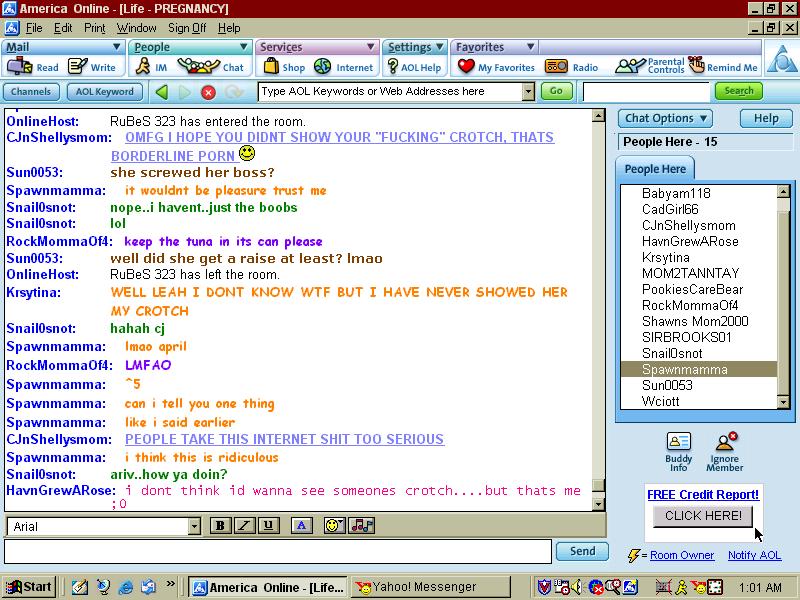Open the Read mail icon
The height and width of the screenshot is (600, 800).
click(19, 66)
